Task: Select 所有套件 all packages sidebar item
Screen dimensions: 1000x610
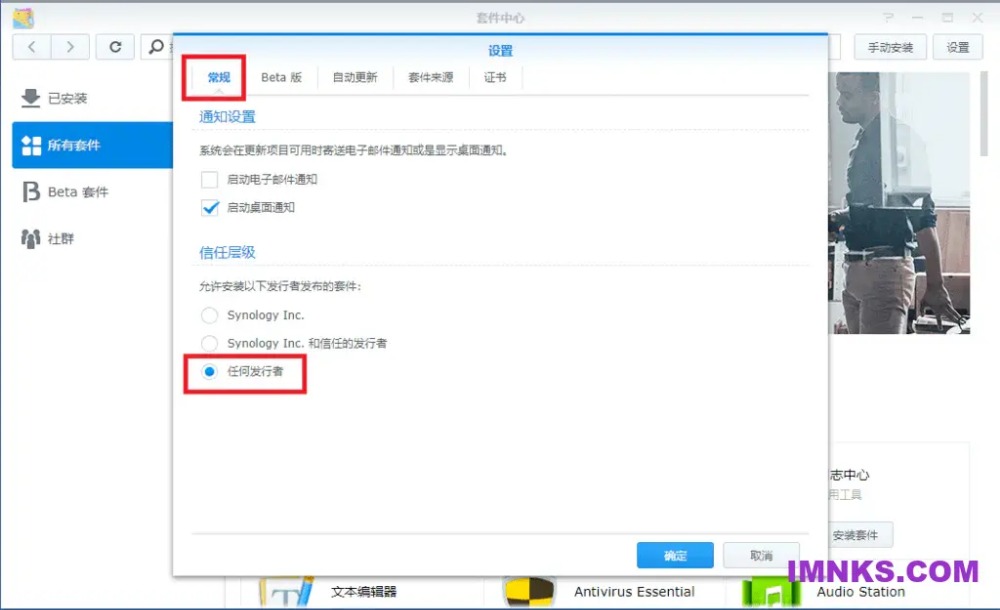Action: click(73, 145)
